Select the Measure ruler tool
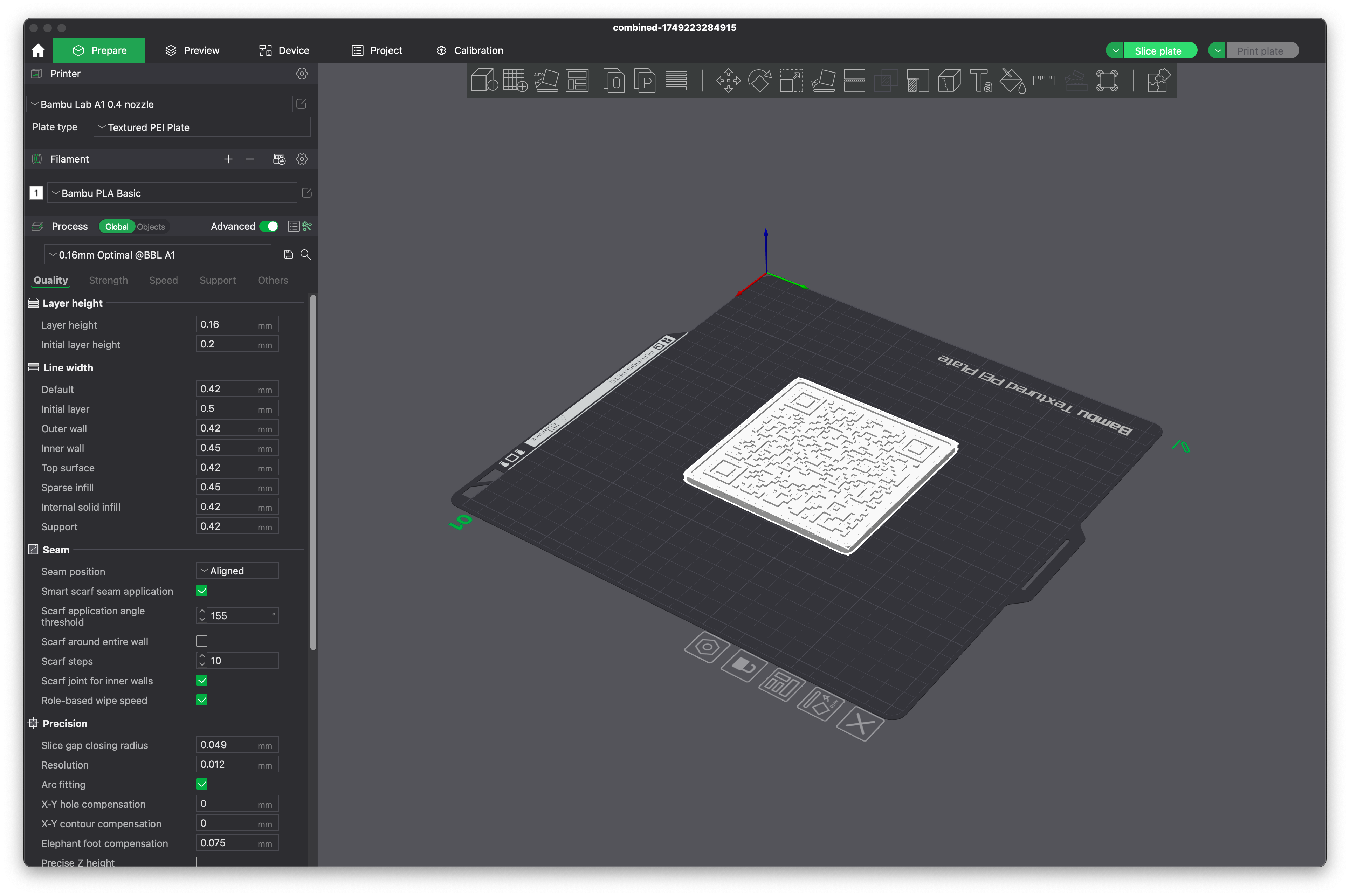Viewport: 1350px width, 896px height. 1044,81
